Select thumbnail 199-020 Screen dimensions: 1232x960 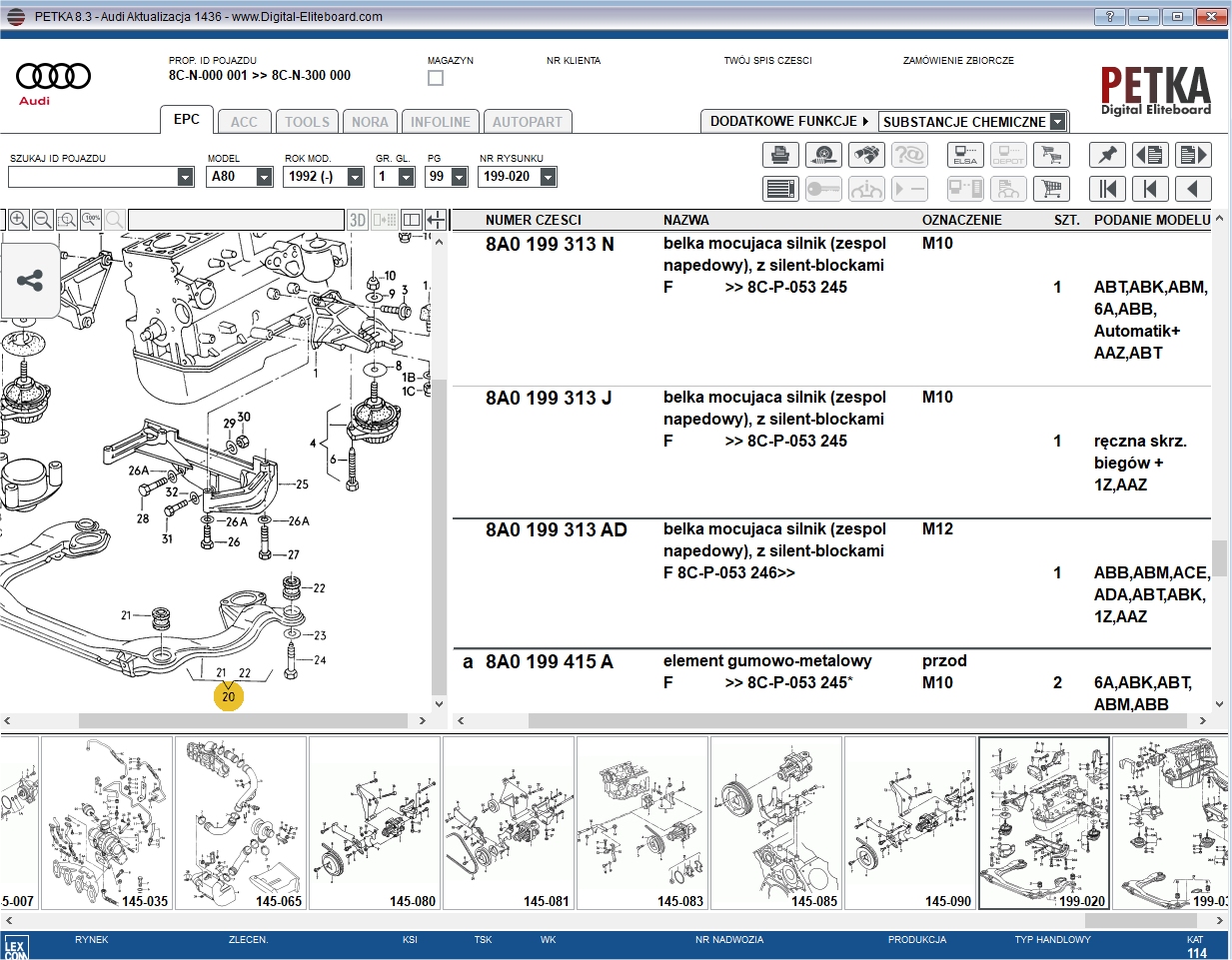[1044, 823]
